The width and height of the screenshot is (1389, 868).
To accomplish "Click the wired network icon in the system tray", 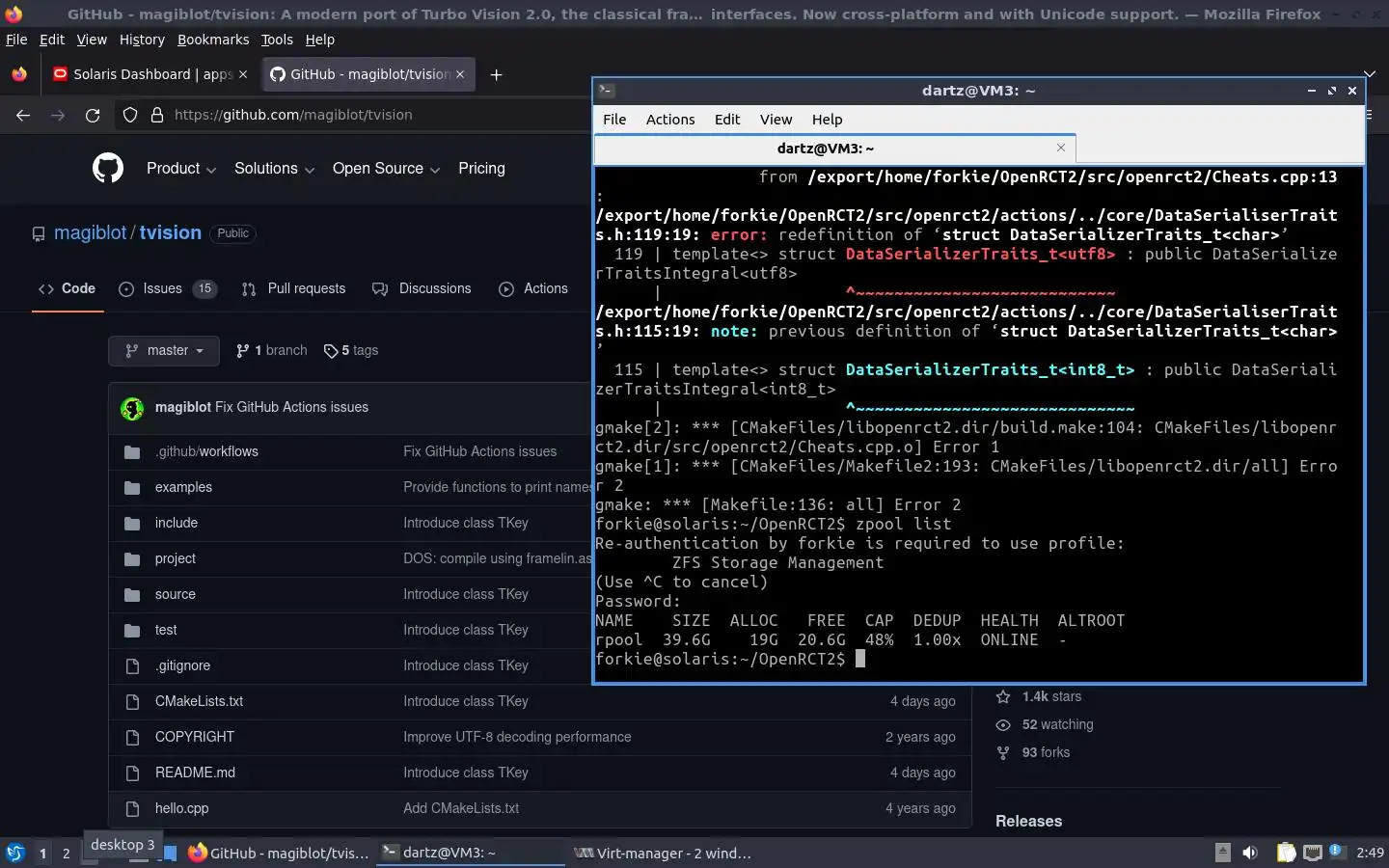I will pos(1313,853).
